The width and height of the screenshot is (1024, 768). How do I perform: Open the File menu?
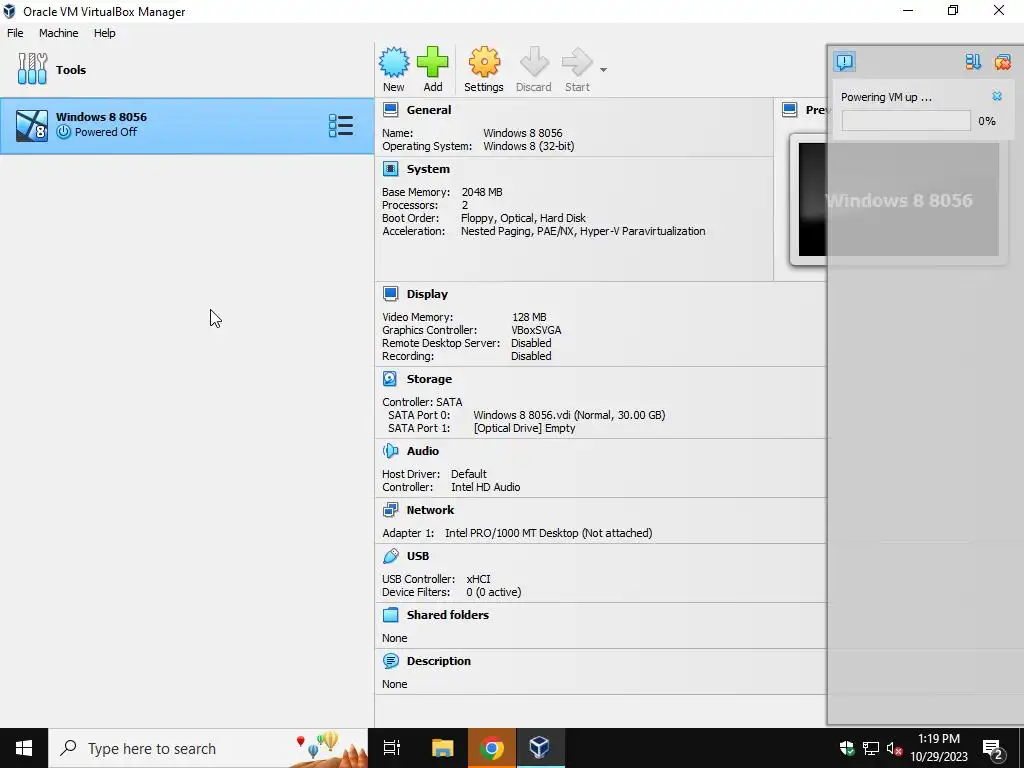15,33
